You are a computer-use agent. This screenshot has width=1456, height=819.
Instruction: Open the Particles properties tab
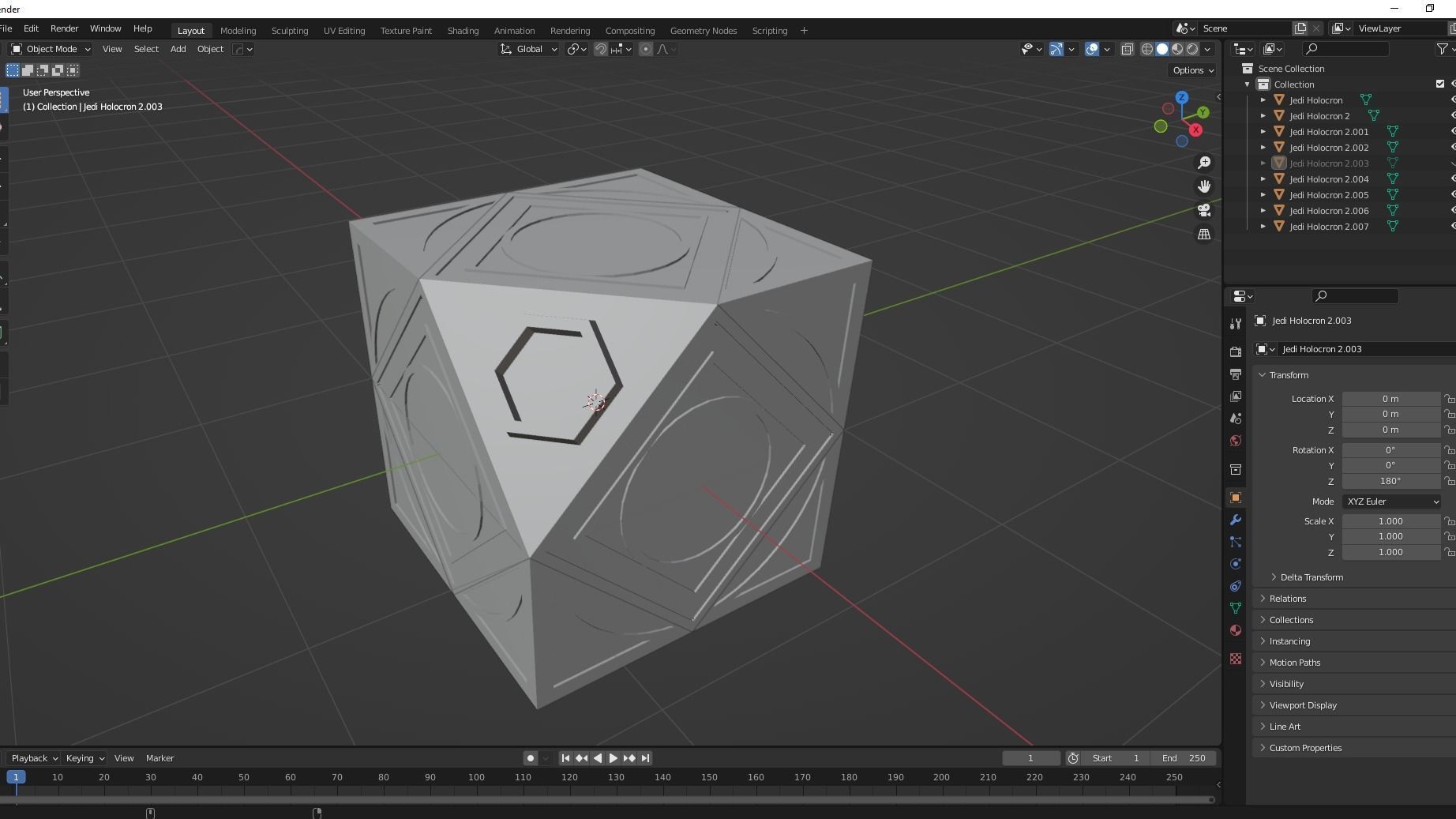click(1236, 542)
